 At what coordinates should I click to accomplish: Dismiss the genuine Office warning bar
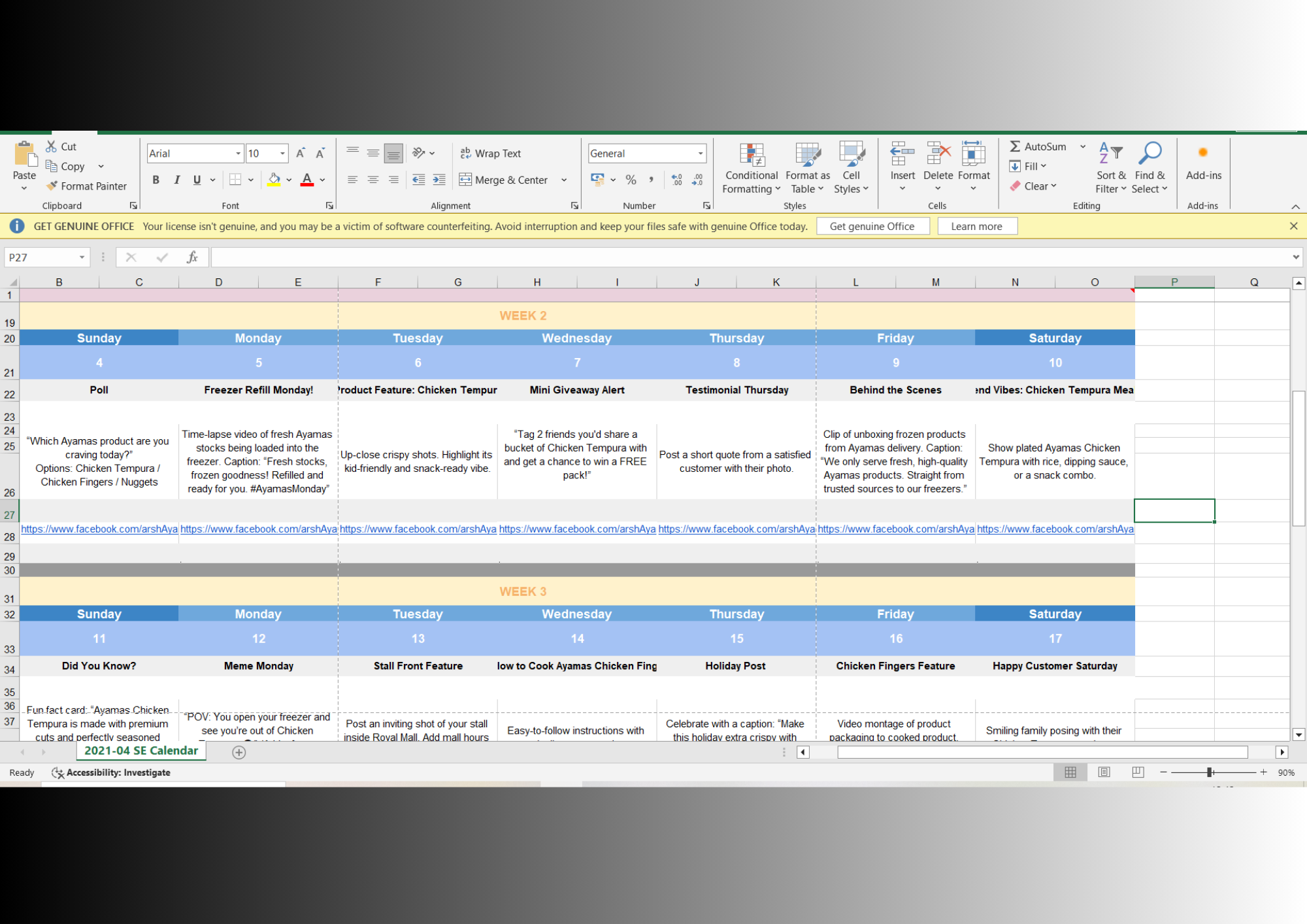pos(1293,226)
